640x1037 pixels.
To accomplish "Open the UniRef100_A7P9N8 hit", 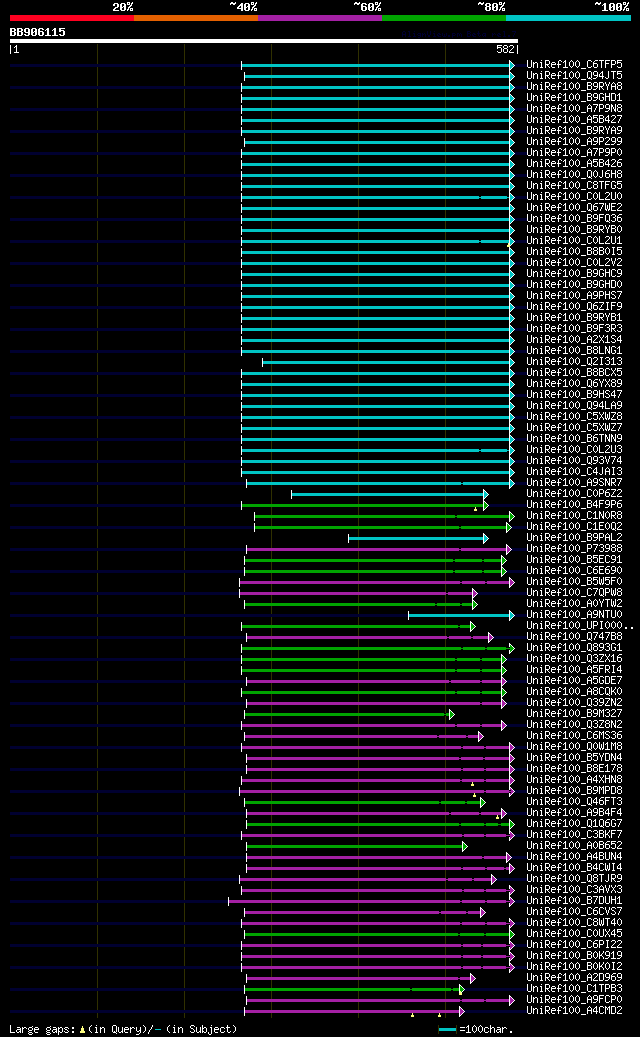I will click(574, 108).
